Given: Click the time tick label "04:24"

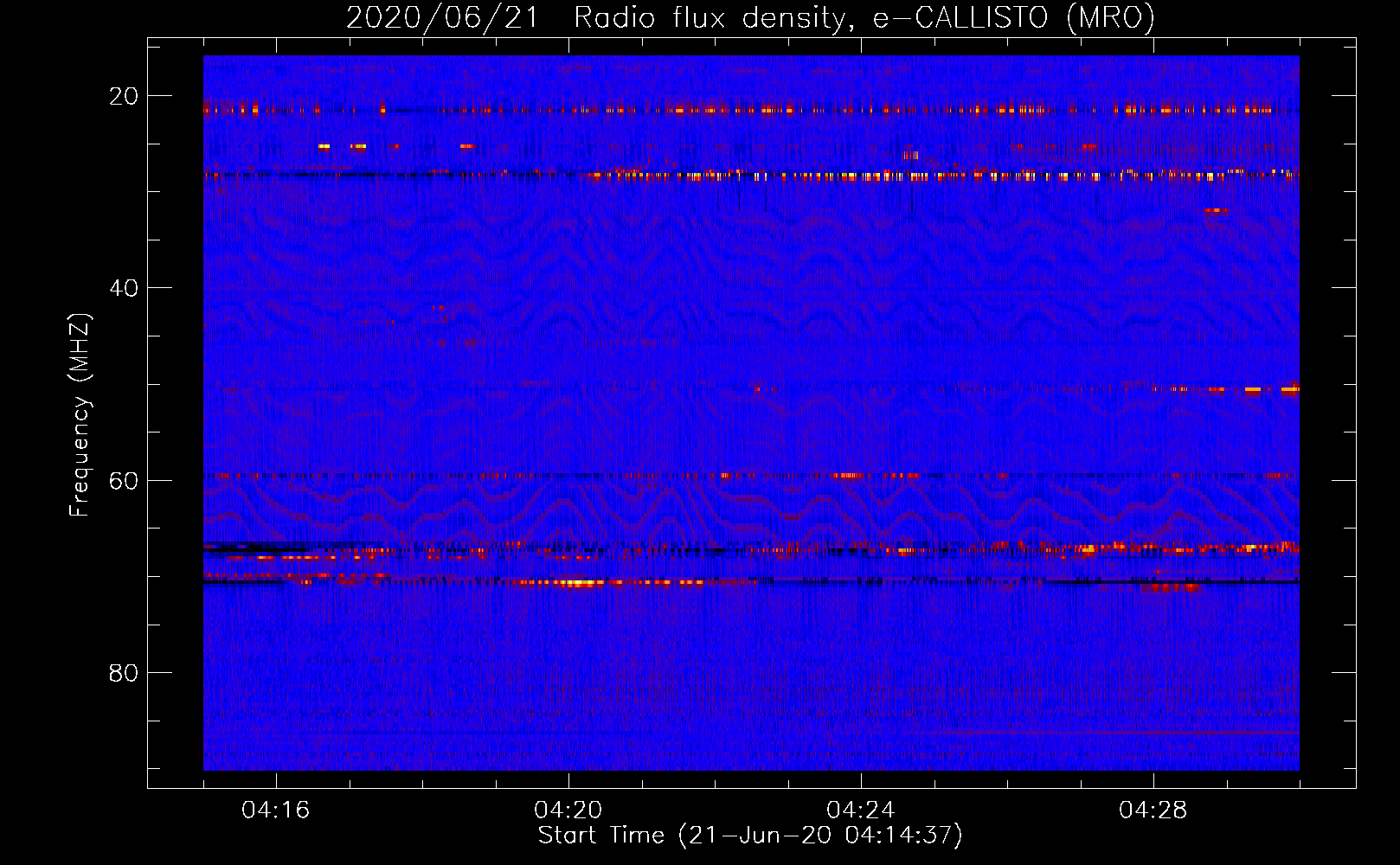Looking at the screenshot, I should (861, 810).
